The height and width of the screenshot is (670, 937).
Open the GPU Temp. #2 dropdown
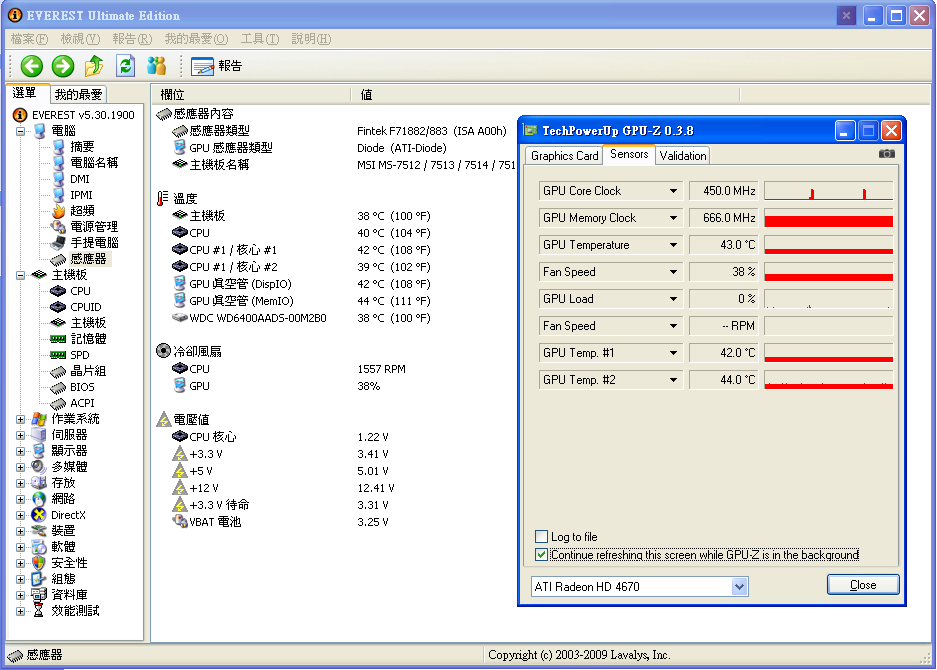[x=673, y=380]
